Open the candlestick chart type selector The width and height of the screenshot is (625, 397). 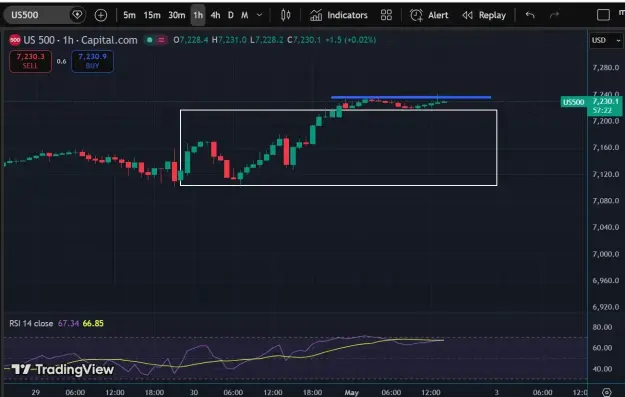tap(285, 15)
